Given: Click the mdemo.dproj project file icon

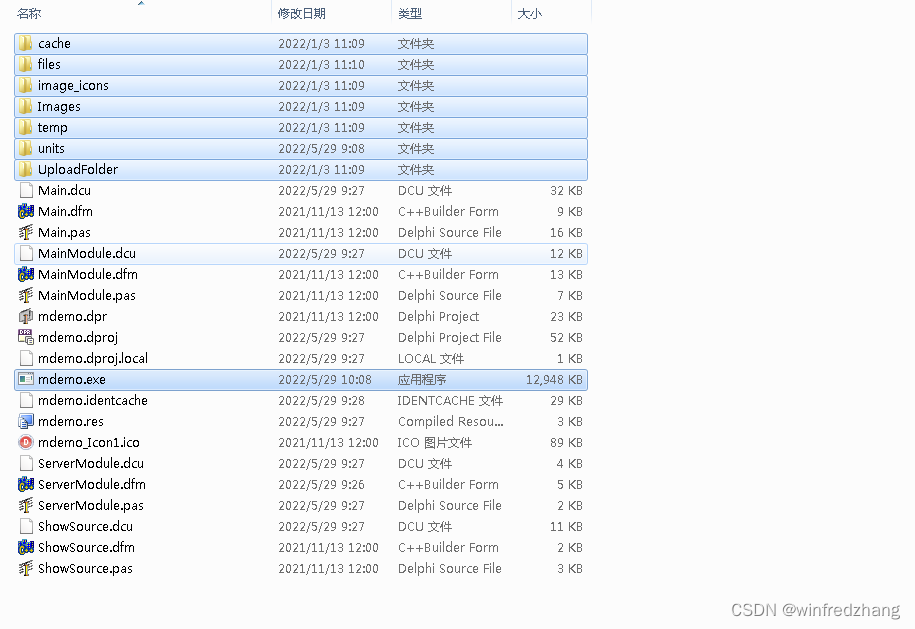Looking at the screenshot, I should pyautogui.click(x=26, y=337).
